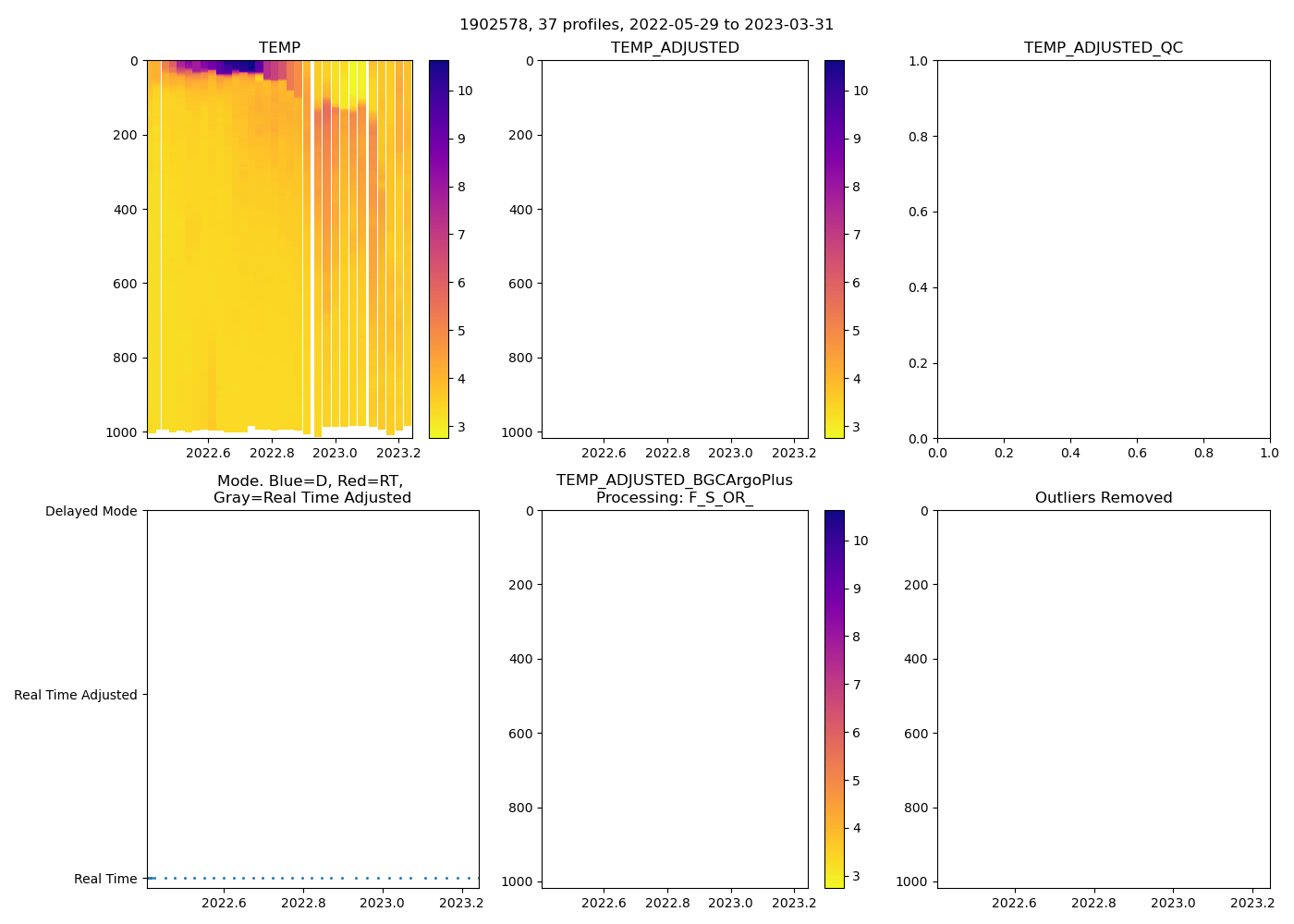Screen dimensions: 1294x924
Task: Click the 'Delayed Mode' y-axis label
Action: click(91, 512)
